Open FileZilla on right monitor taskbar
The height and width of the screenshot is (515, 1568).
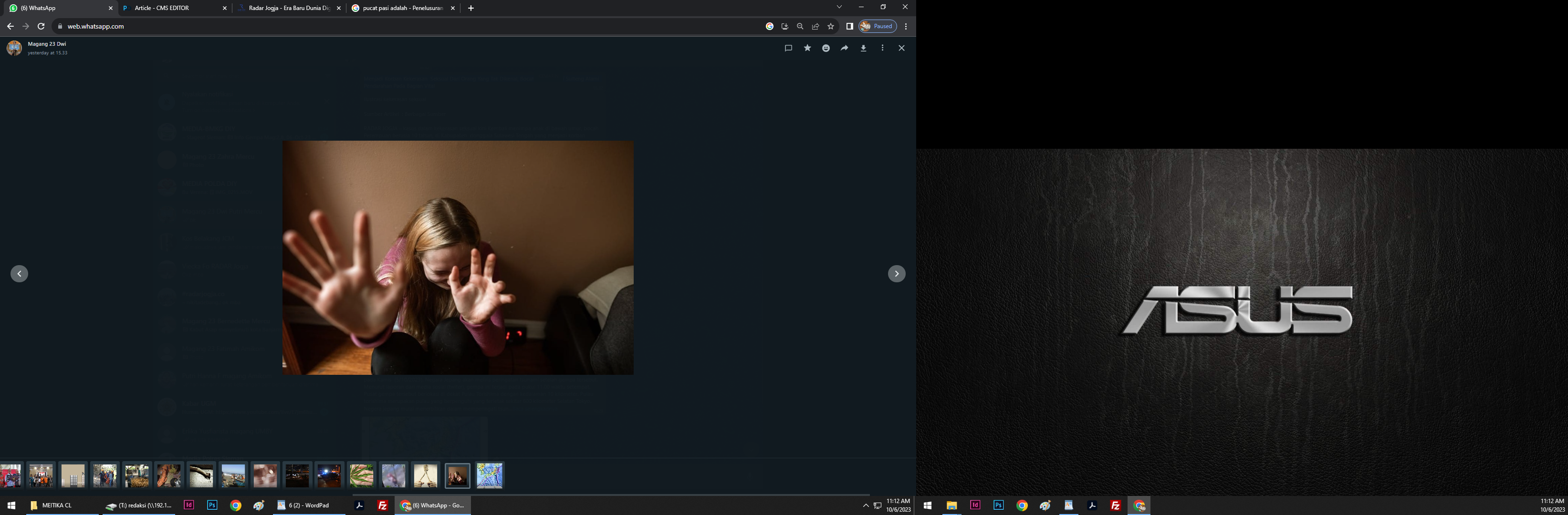point(1116,505)
